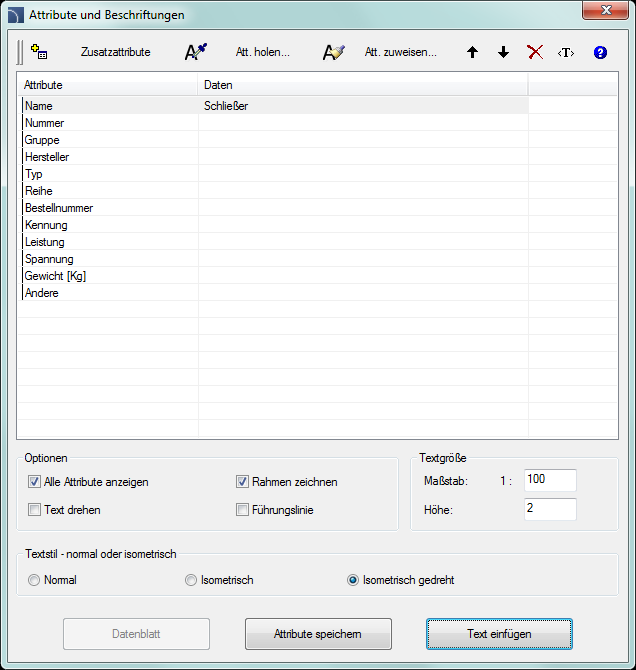Click the <T> text placeholder icon
Viewport: 636px width, 670px height.
pos(565,53)
